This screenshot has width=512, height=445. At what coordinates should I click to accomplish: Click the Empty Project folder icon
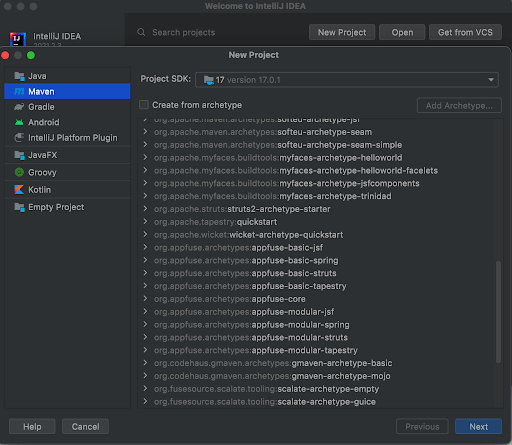coord(19,207)
